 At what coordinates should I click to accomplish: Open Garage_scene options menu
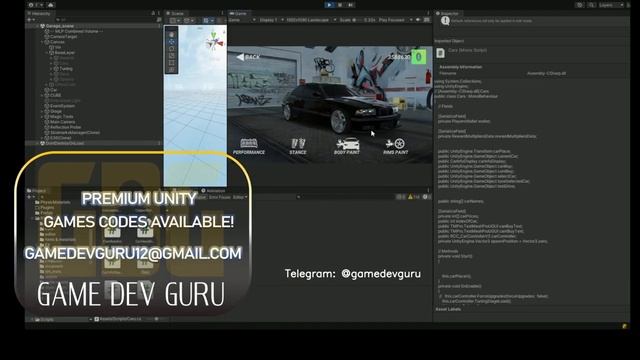pyautogui.click(x=159, y=26)
